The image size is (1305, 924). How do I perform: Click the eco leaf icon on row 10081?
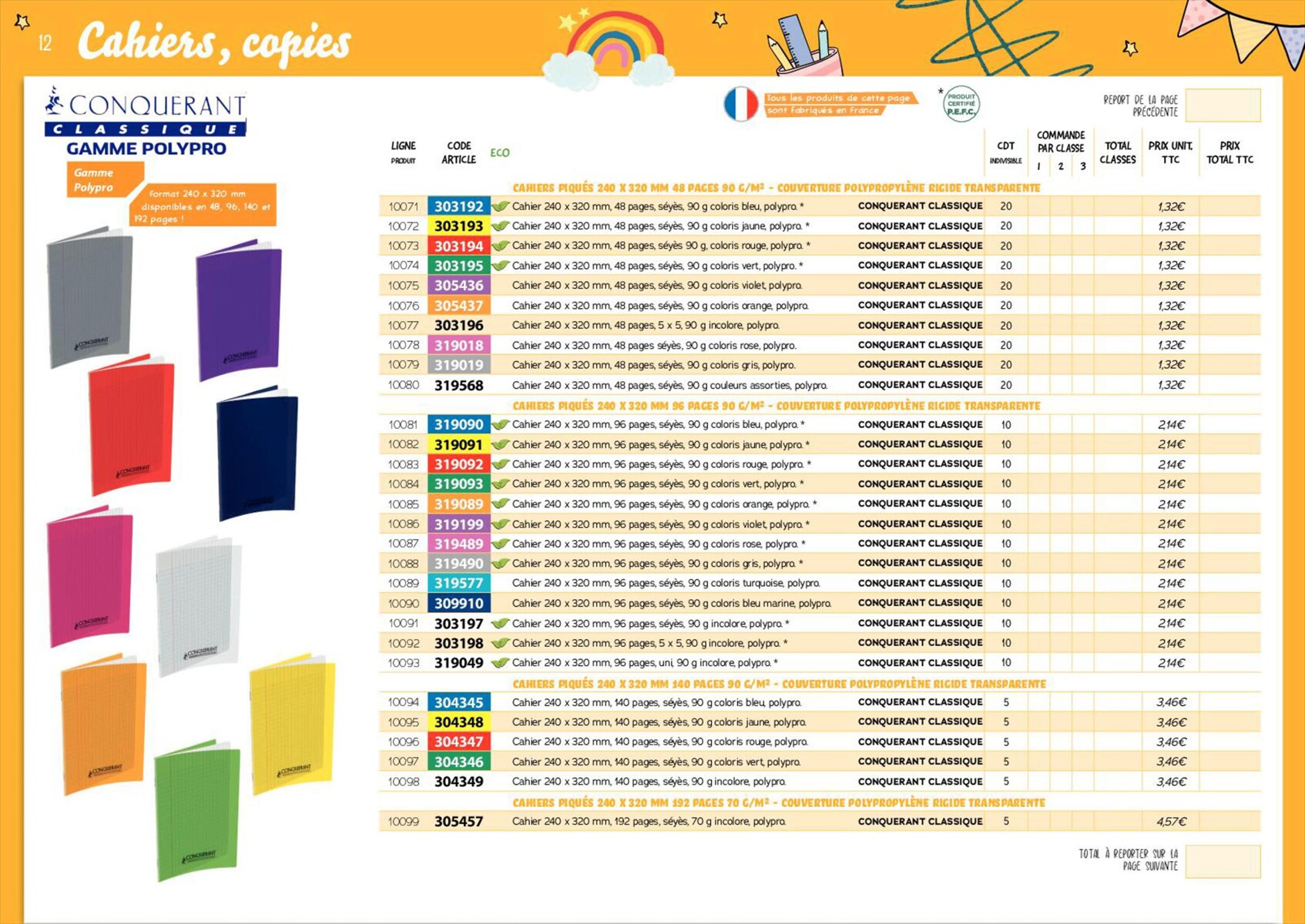click(x=501, y=425)
